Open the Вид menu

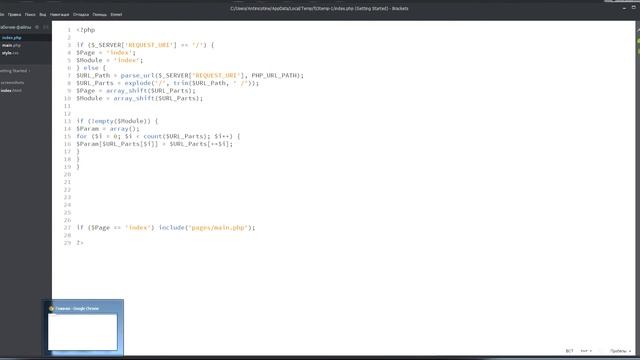click(42, 14)
